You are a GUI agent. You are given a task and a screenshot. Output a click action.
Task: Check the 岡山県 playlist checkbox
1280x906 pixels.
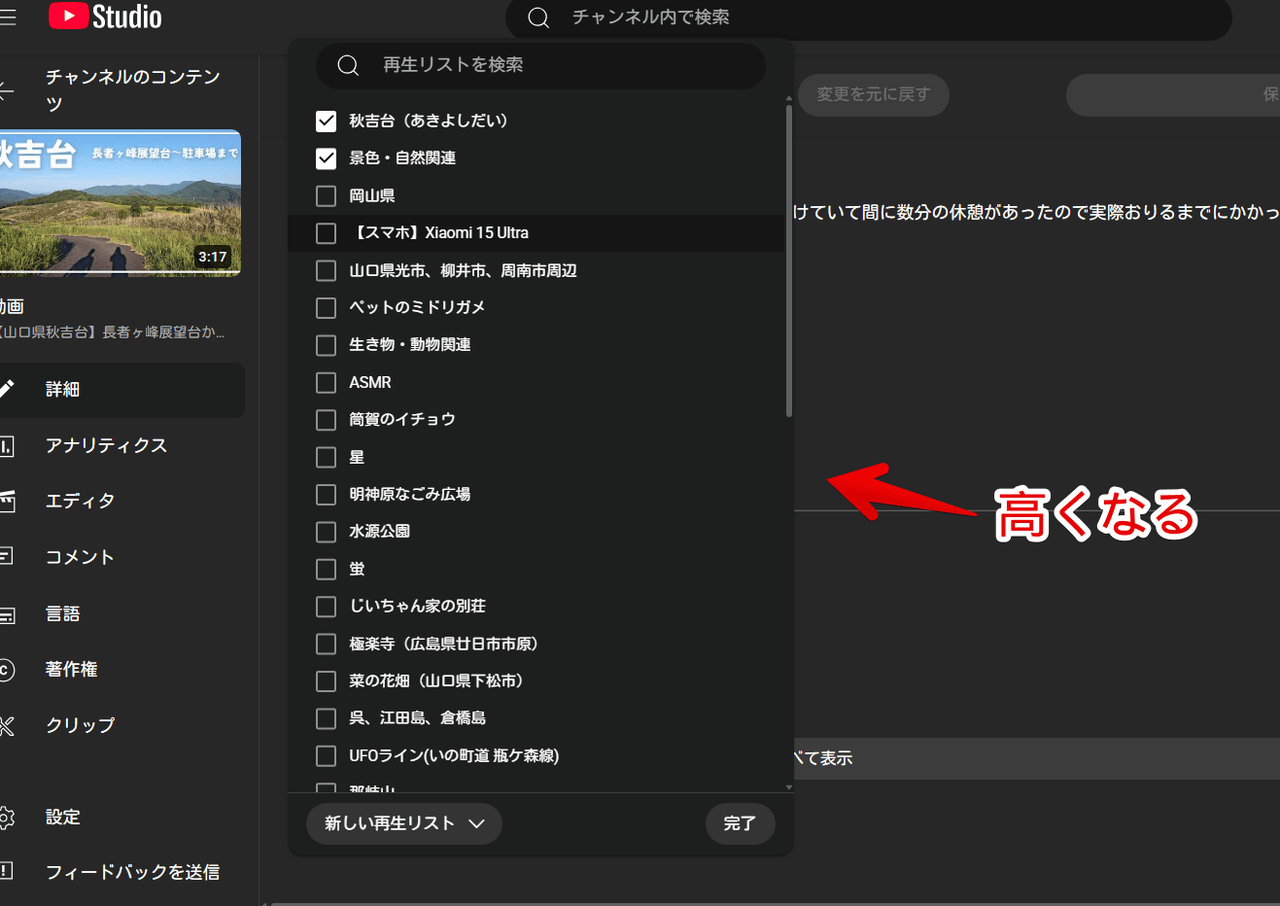tap(326, 196)
